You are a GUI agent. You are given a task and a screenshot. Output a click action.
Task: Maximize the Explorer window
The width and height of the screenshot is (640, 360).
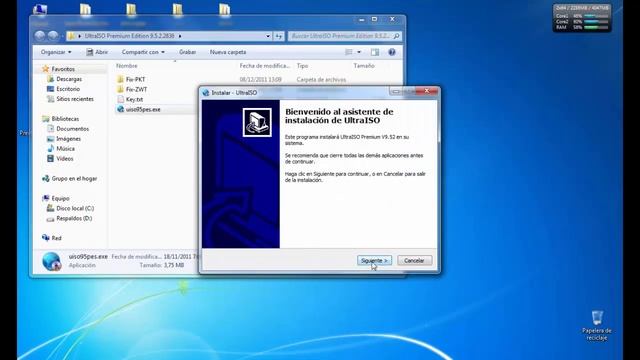point(375,19)
